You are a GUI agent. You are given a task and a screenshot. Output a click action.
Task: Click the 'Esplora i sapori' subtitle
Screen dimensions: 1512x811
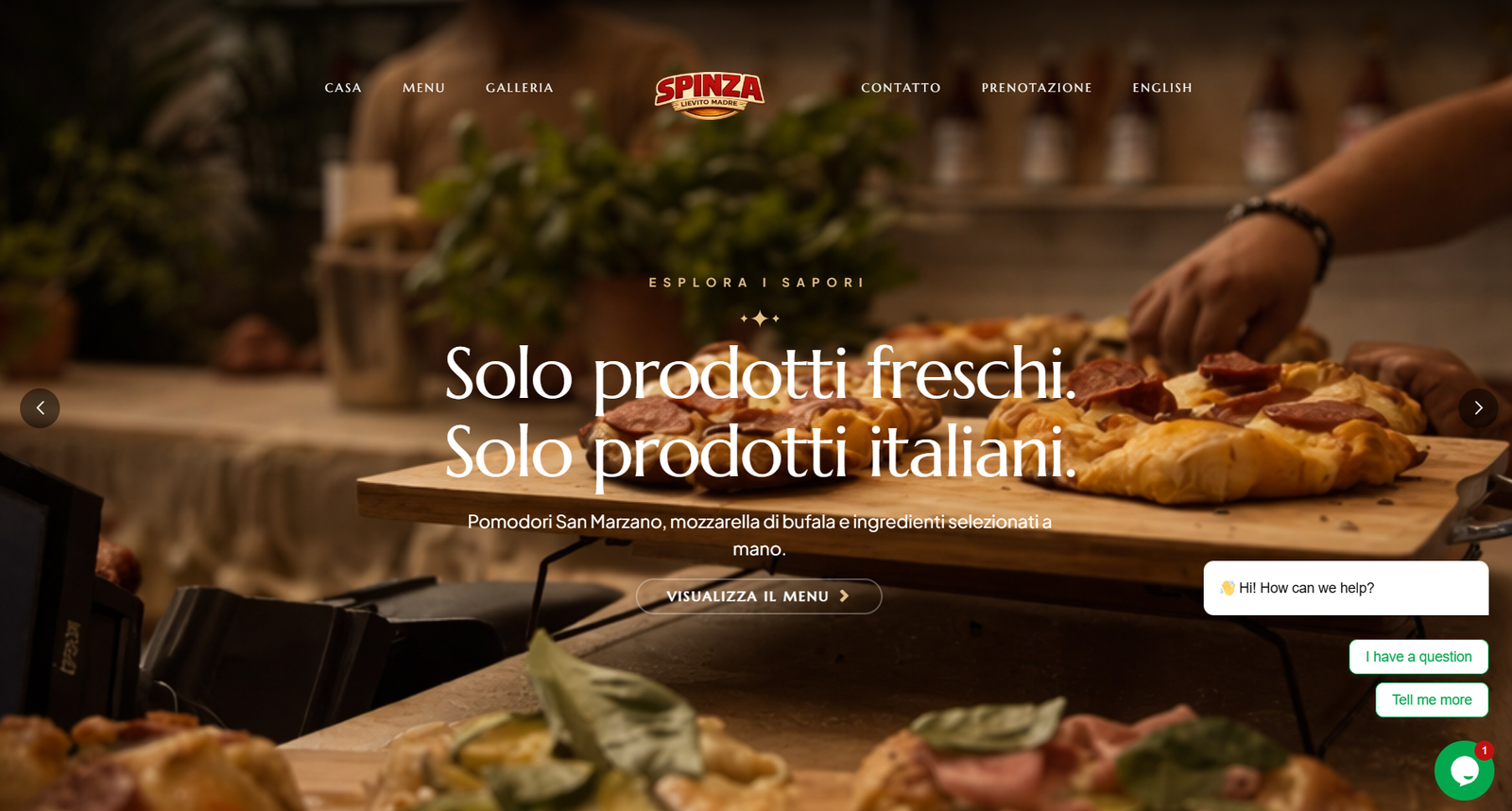756,283
